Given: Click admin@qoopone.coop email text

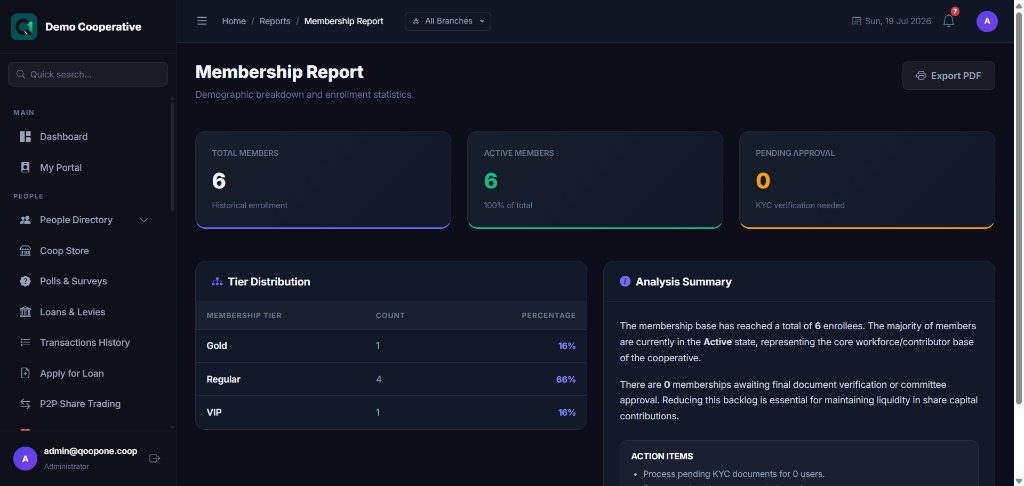Looking at the screenshot, I should [x=90, y=451].
